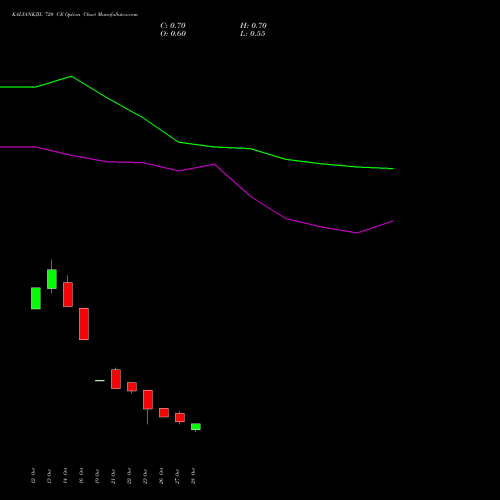Select the flat doji candle for 19 Oct
Viewport: 500px width, 500px height.
pos(100,380)
